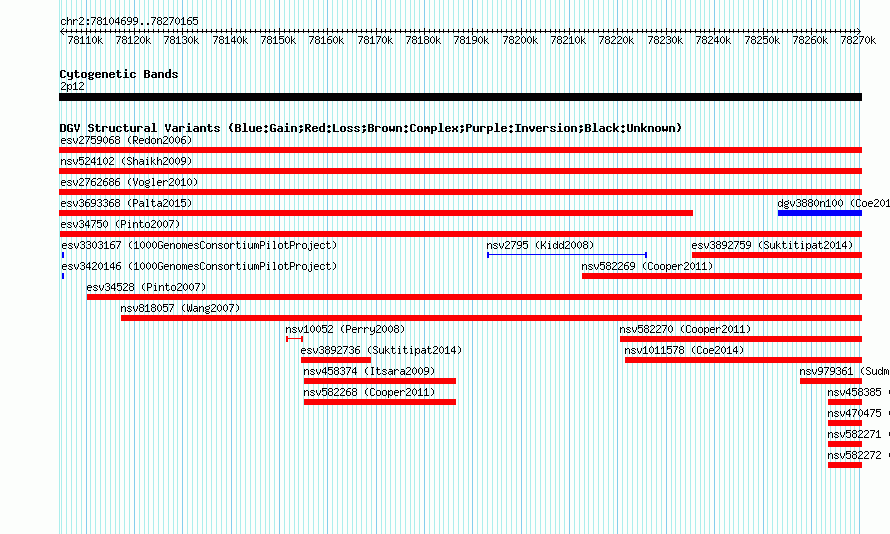Viewport: 890px width, 534px height.
Task: Select the esv3303167 1000Genomes variant label
Action: [x=199, y=245]
